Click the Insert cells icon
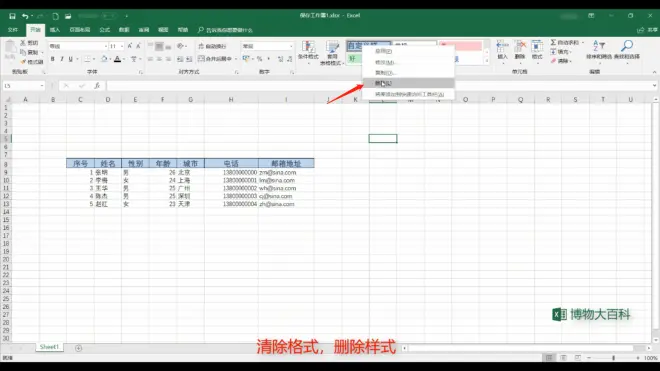Screen dimensions: 660x371 point(502,46)
